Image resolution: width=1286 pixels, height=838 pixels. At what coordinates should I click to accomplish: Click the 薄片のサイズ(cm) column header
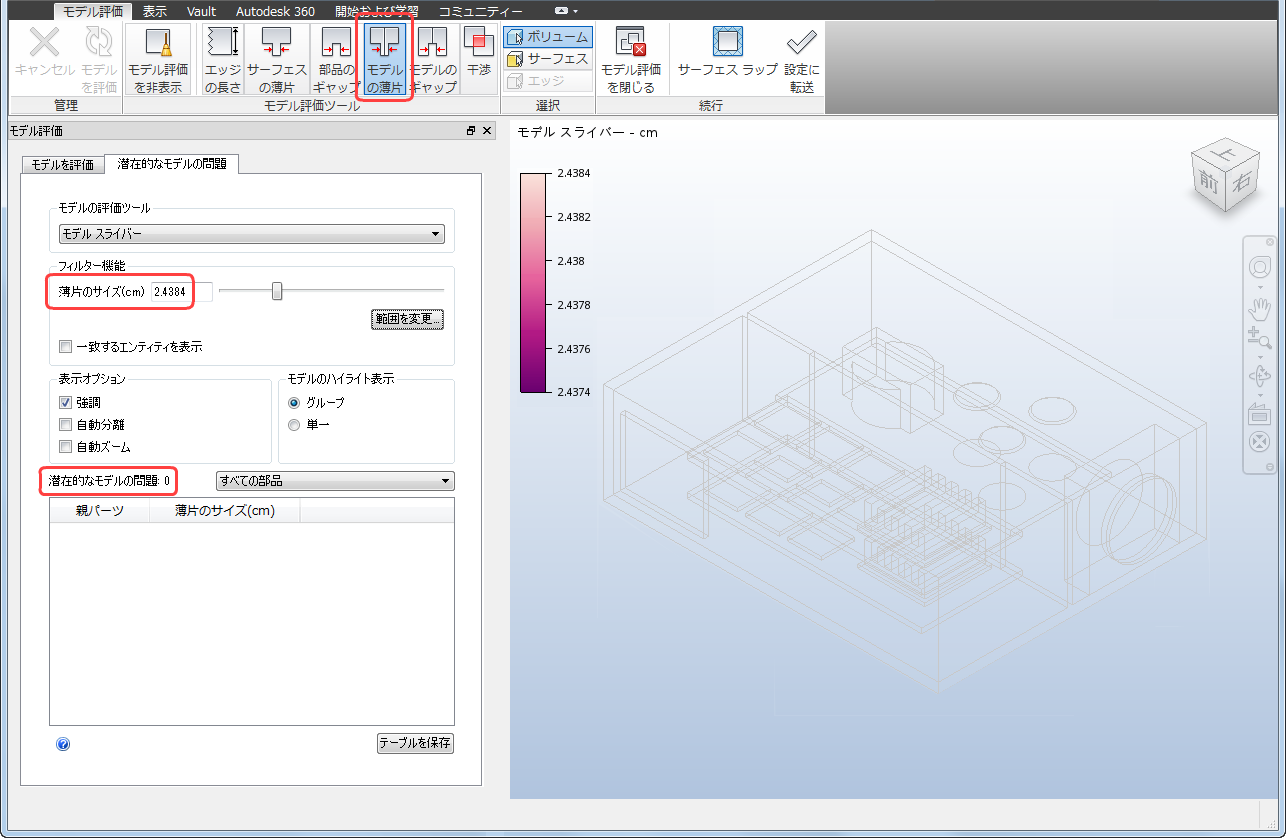(224, 511)
